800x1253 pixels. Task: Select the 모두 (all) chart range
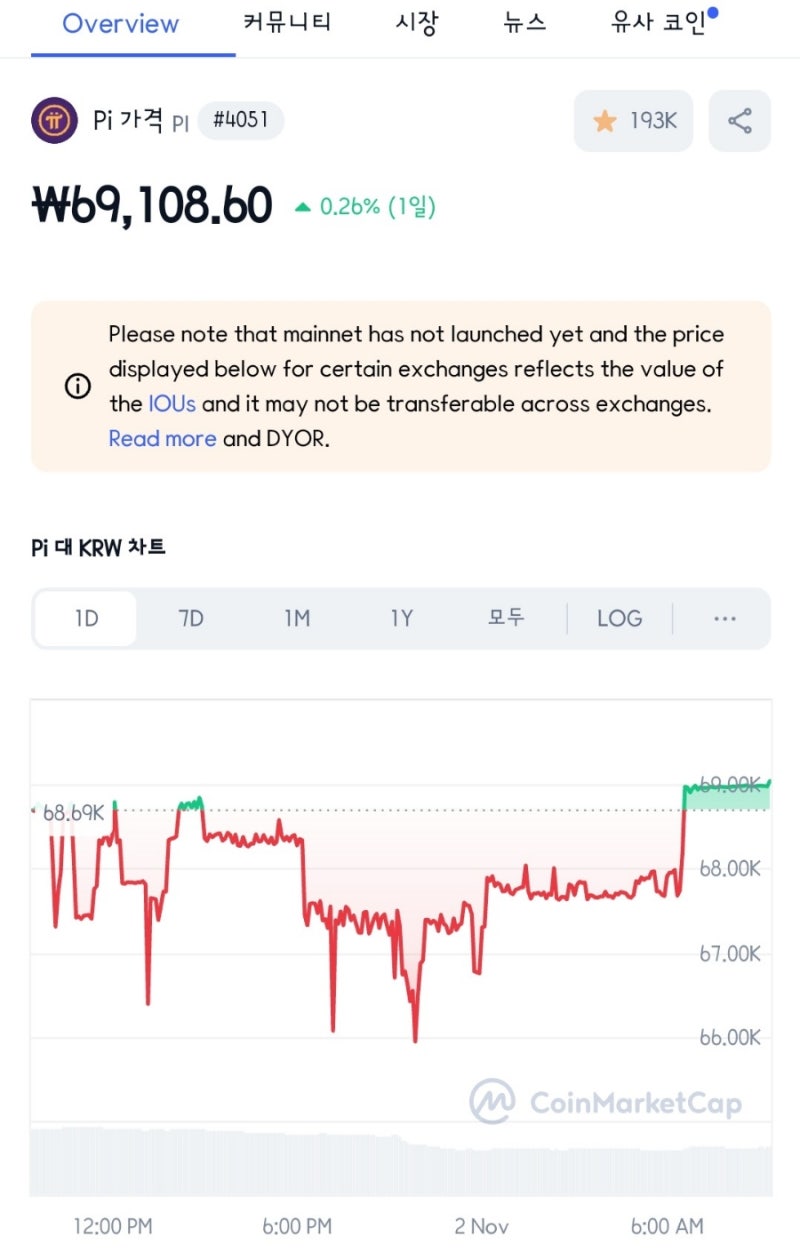506,618
